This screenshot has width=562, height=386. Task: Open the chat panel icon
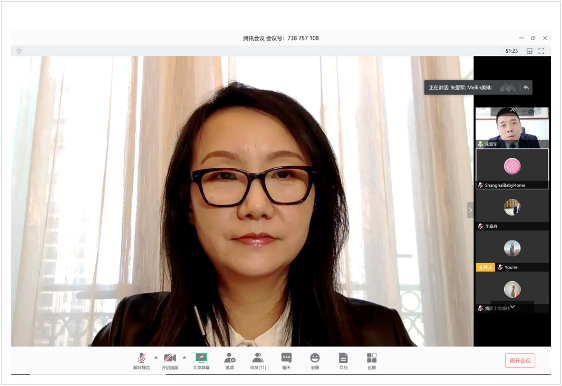coord(286,361)
